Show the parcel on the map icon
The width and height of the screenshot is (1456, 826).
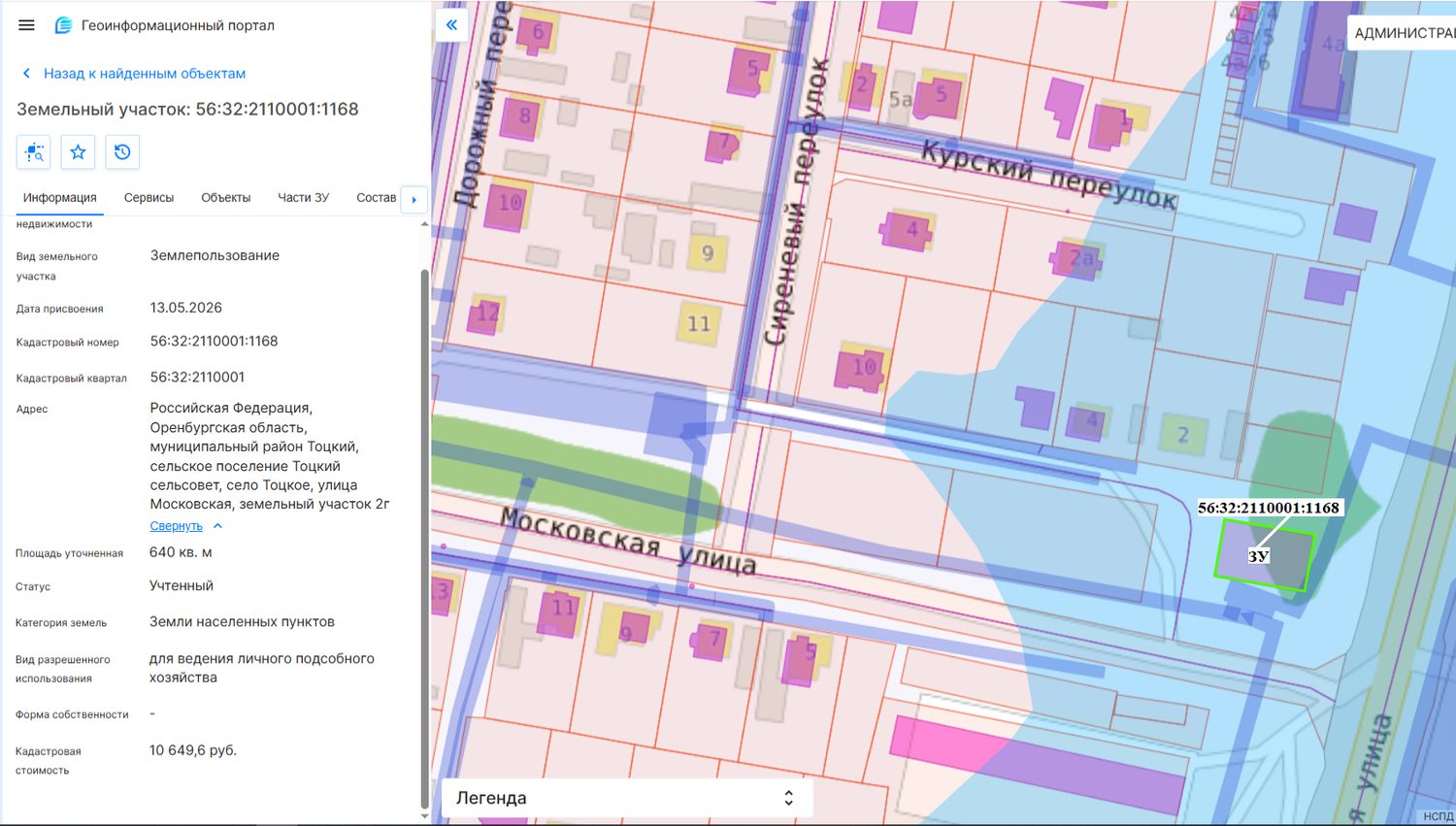[x=34, y=152]
